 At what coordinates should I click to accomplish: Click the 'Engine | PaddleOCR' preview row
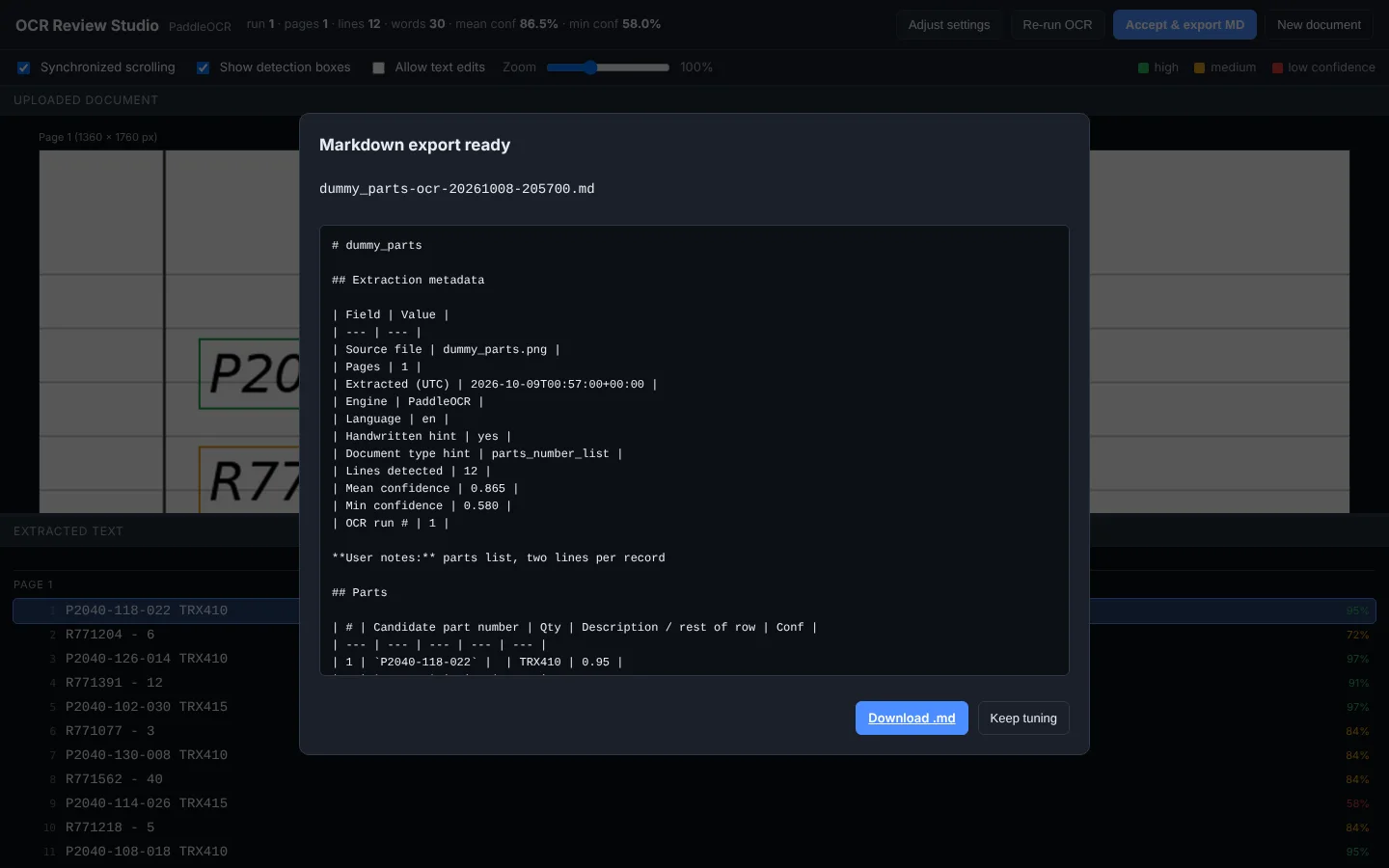click(x=408, y=401)
